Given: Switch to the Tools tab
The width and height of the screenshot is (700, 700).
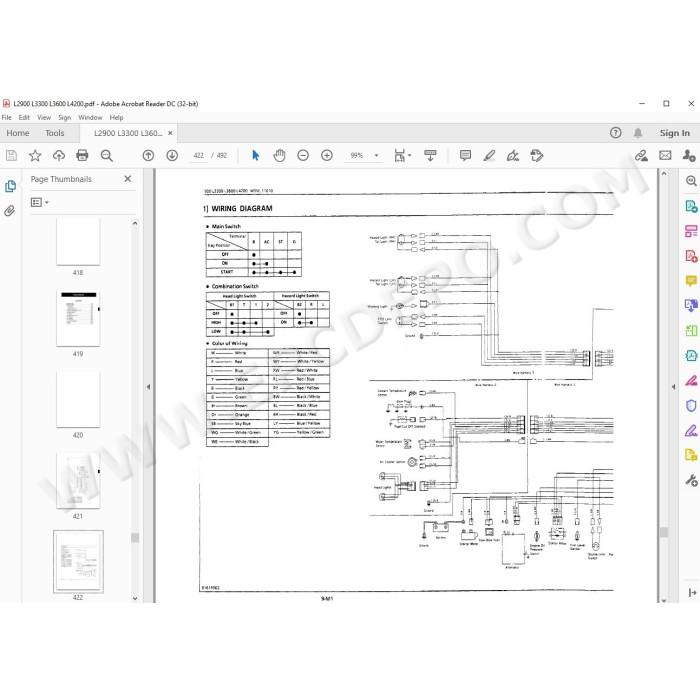Looking at the screenshot, I should (x=54, y=133).
